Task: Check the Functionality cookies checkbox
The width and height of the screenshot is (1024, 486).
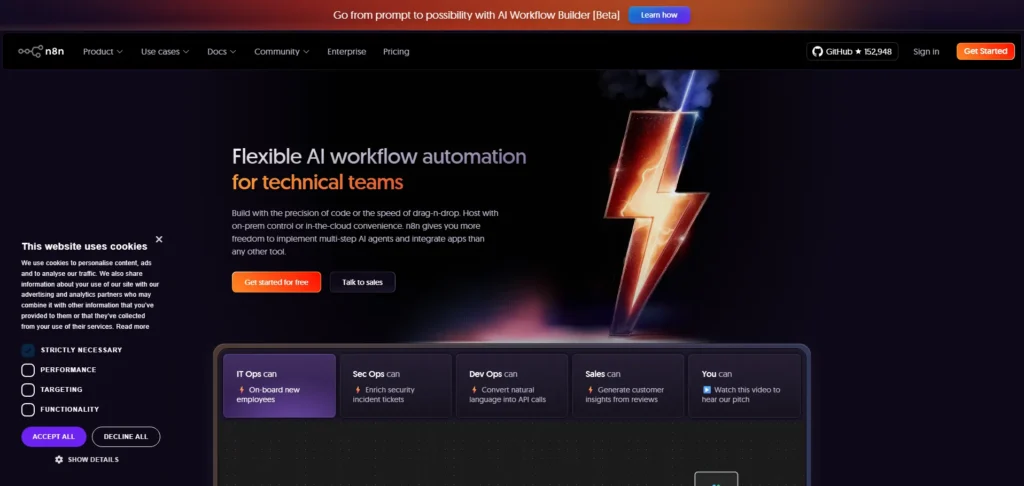Action: point(28,410)
